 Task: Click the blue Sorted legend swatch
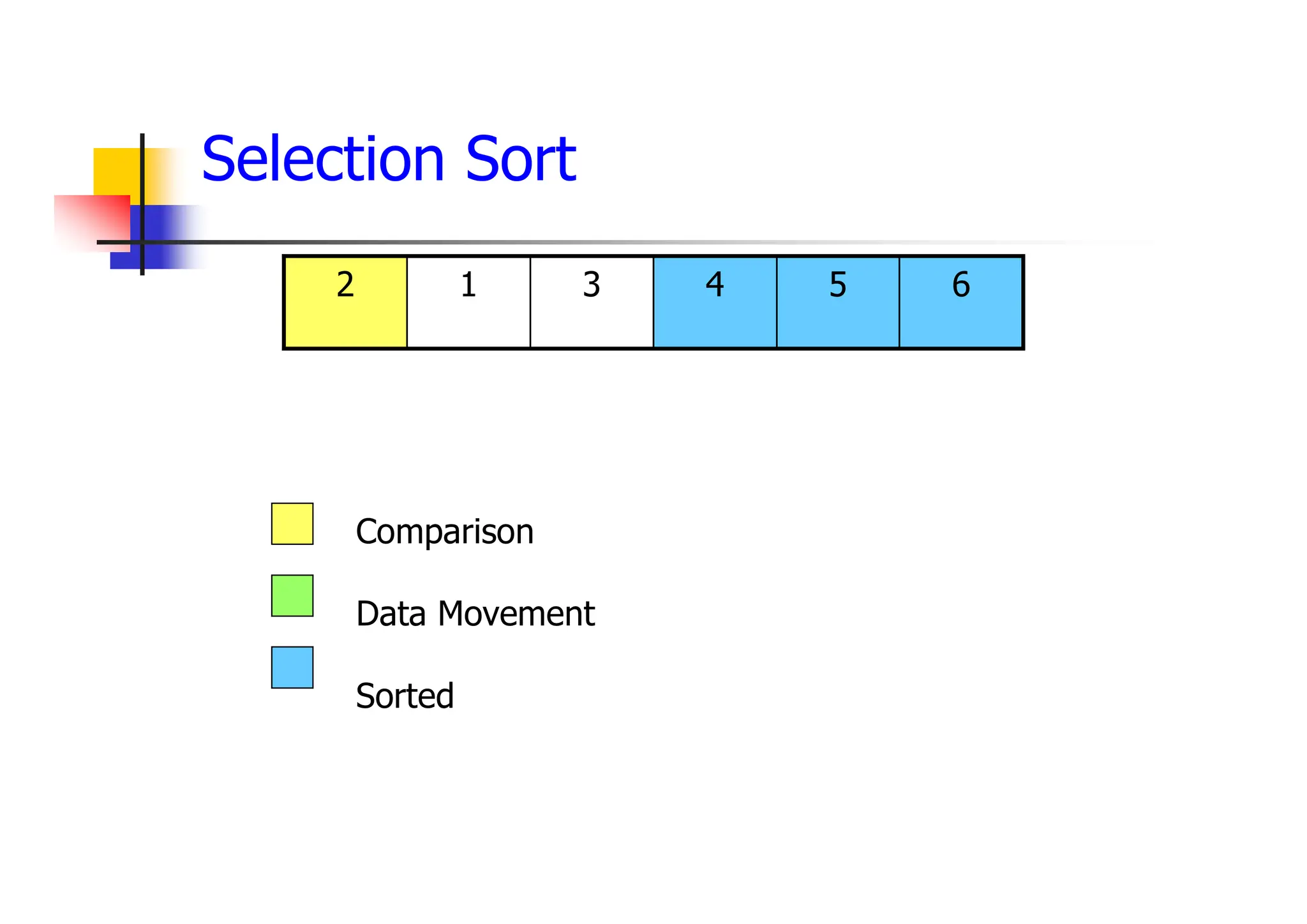tap(292, 667)
